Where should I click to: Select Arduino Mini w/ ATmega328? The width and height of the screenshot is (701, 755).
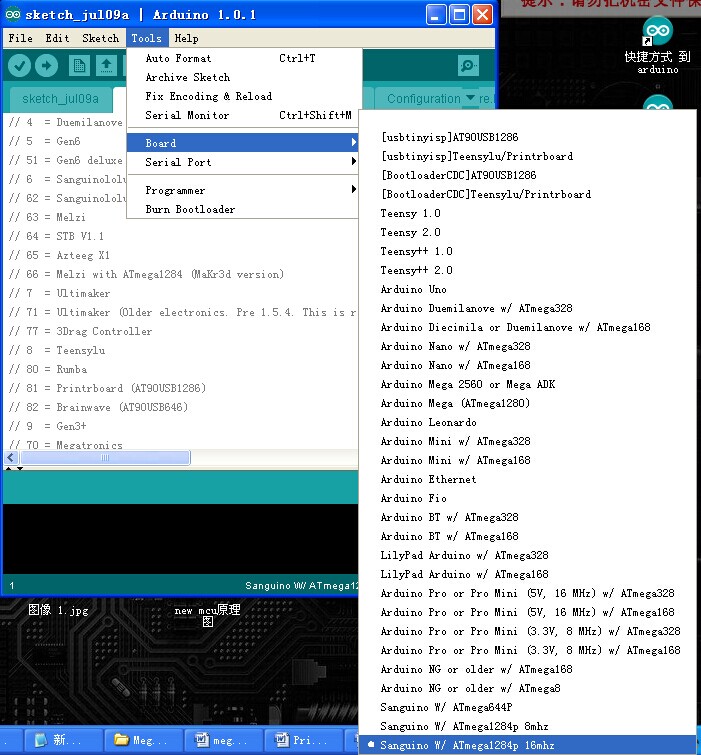(528, 441)
